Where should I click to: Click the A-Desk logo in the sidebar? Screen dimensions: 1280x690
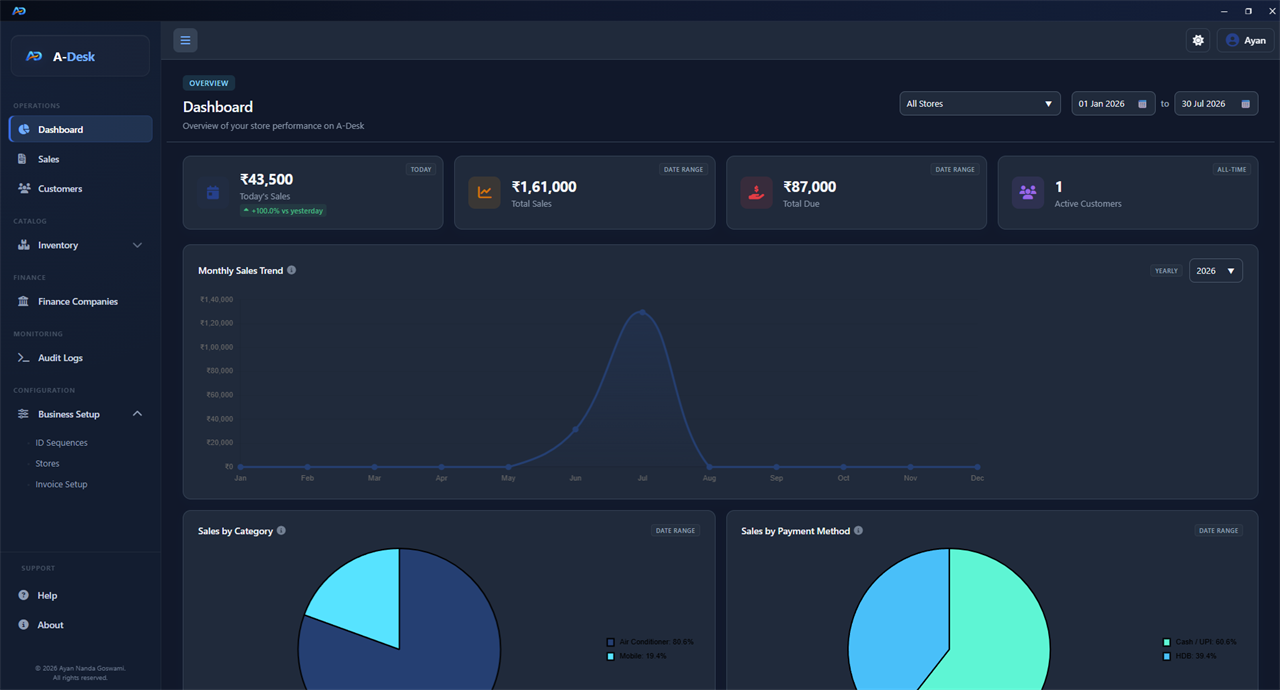[80, 56]
